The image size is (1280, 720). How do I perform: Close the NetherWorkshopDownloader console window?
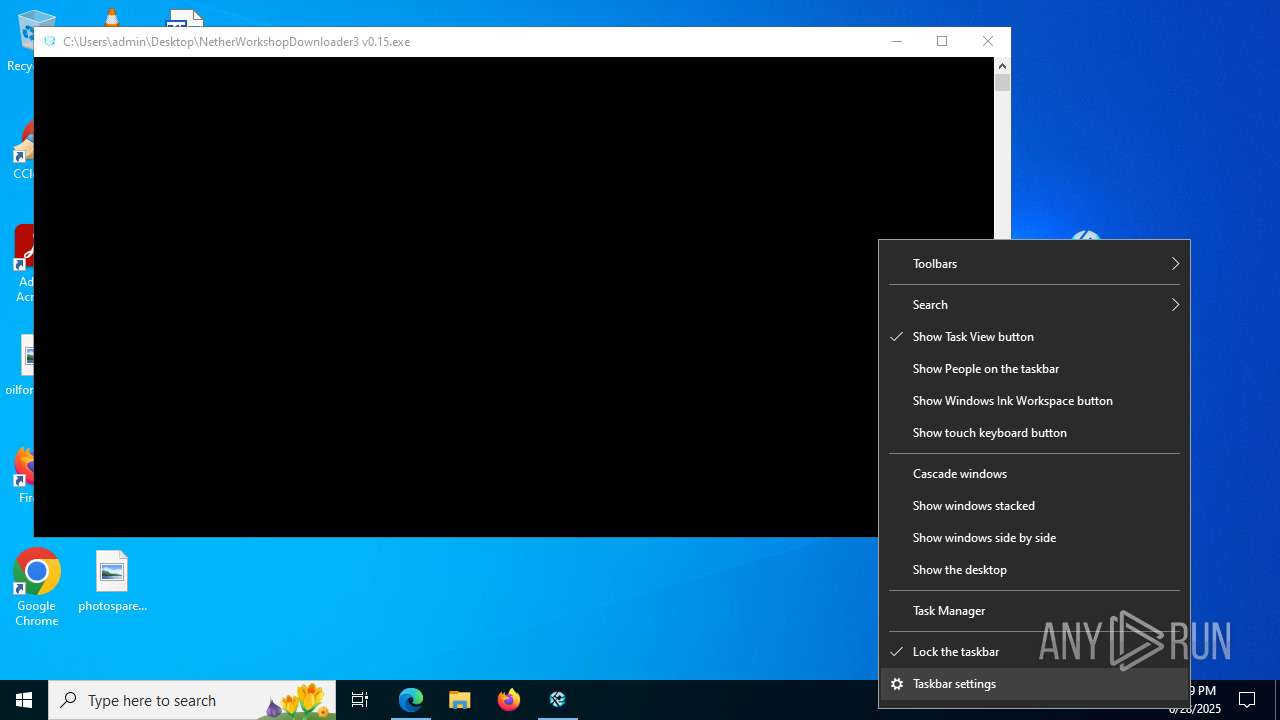[x=988, y=41]
